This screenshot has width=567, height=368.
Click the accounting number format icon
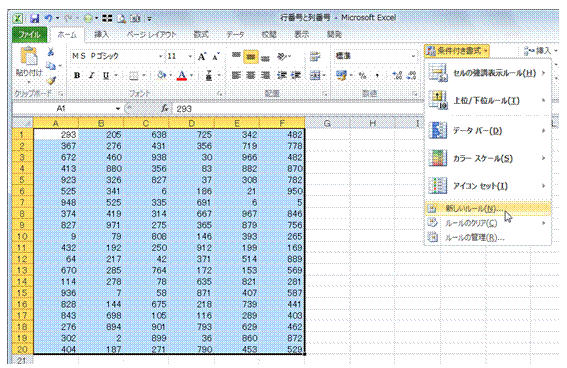click(x=341, y=76)
